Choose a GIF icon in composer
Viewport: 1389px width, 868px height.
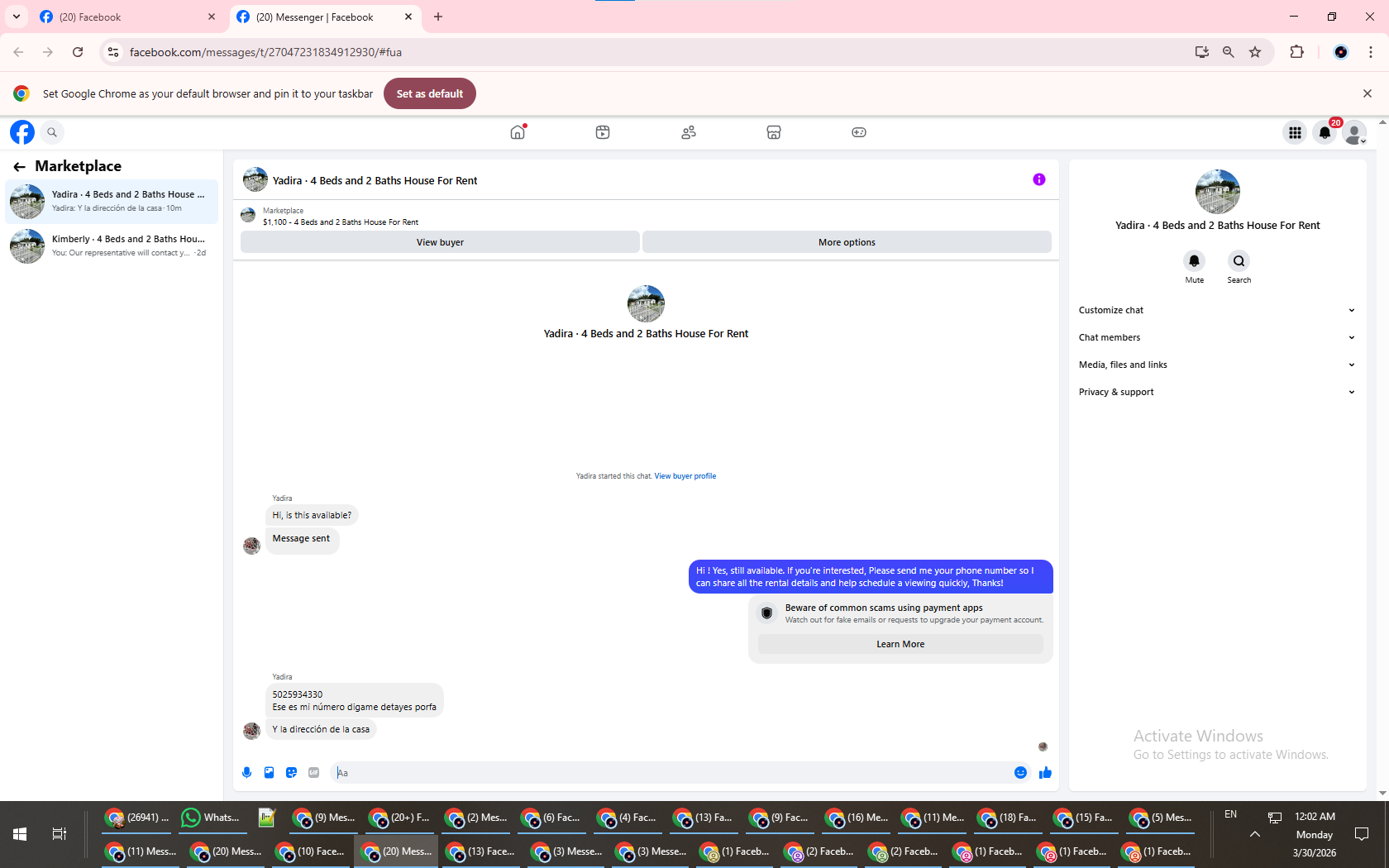click(x=313, y=773)
